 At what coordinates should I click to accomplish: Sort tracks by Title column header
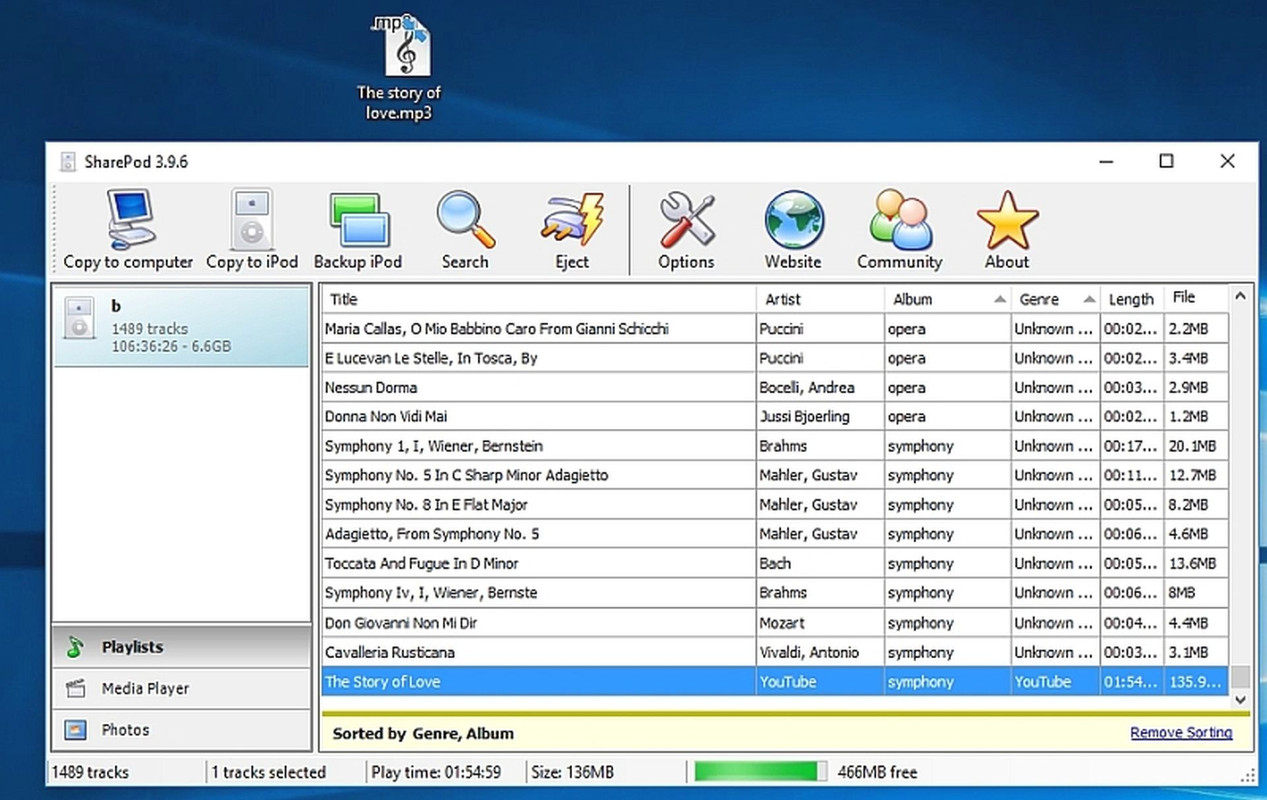tap(538, 299)
